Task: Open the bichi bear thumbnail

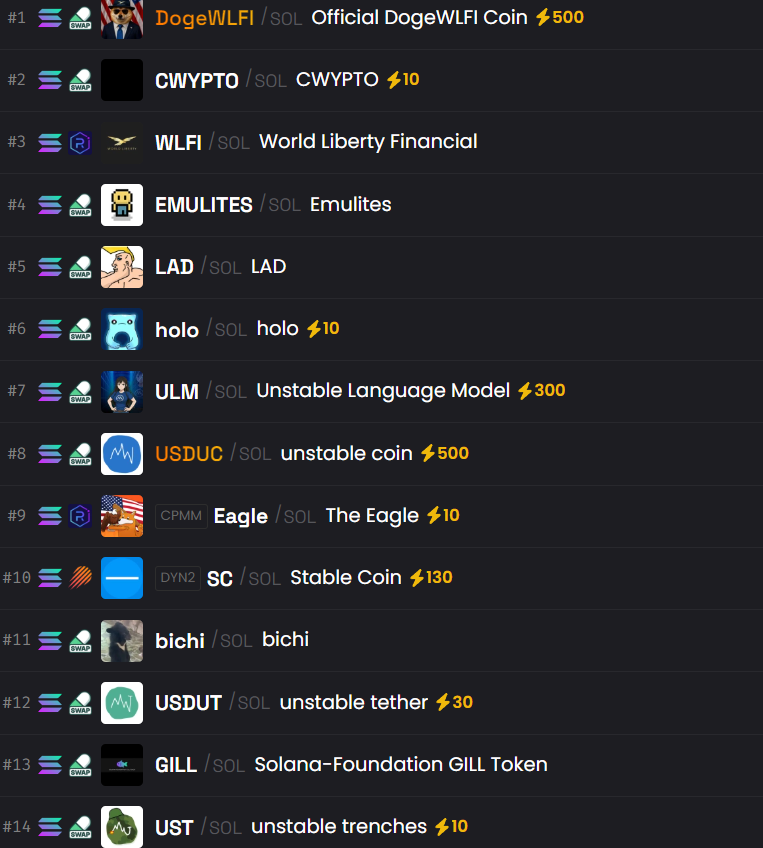Action: click(x=122, y=640)
